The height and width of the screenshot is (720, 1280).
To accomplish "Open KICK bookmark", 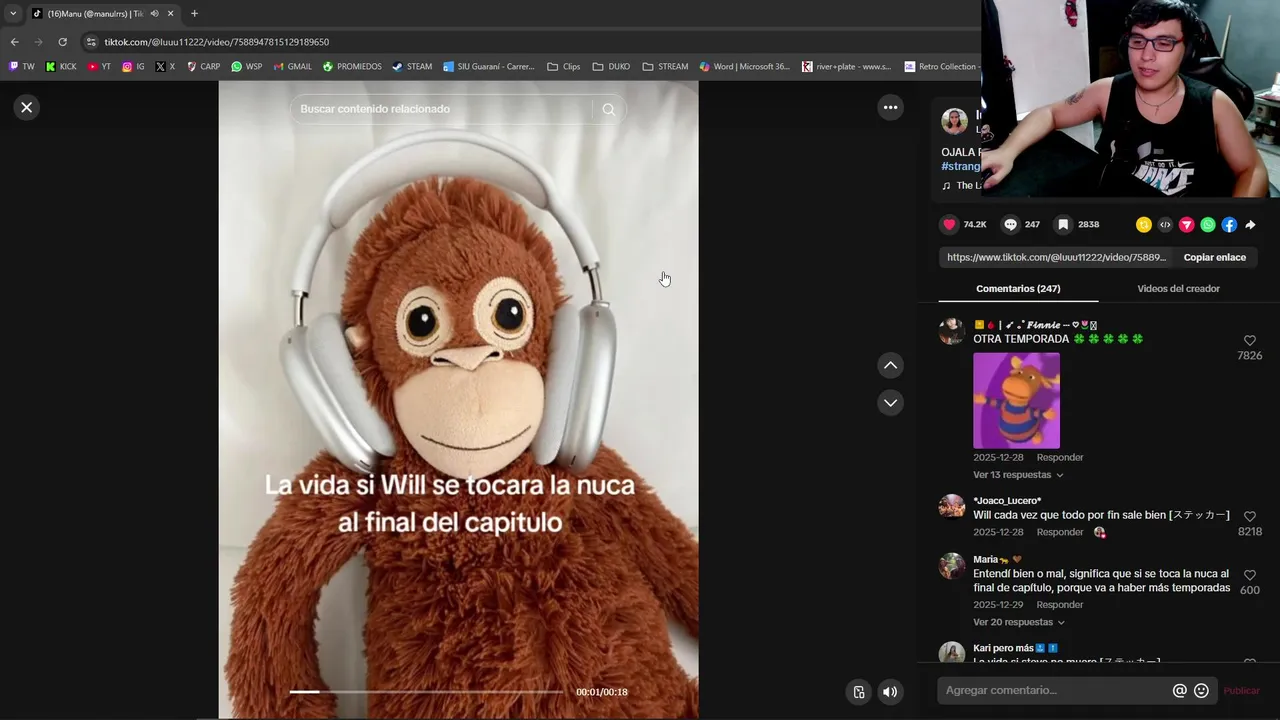I will 61,67.
